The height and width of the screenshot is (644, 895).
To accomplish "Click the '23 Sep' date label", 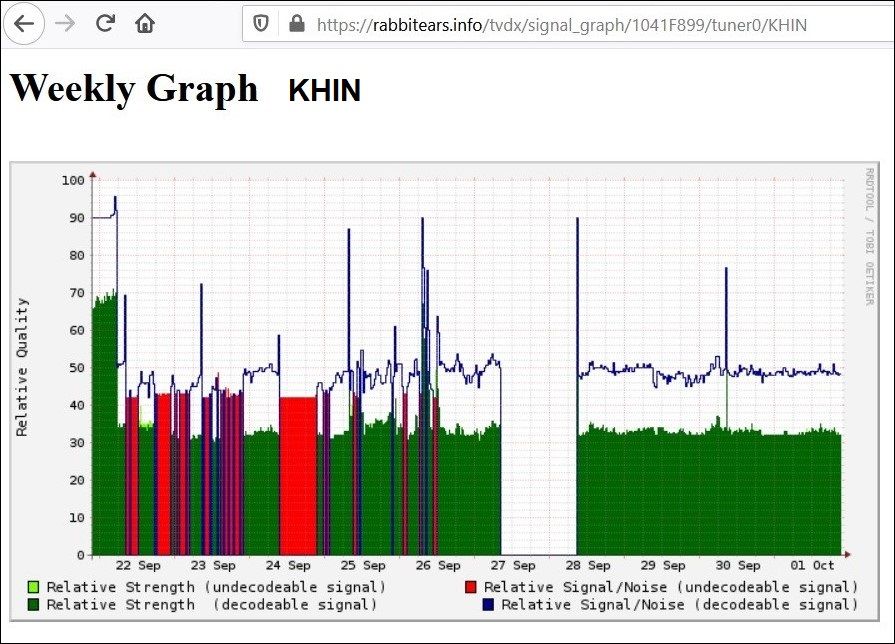I will tap(213, 565).
